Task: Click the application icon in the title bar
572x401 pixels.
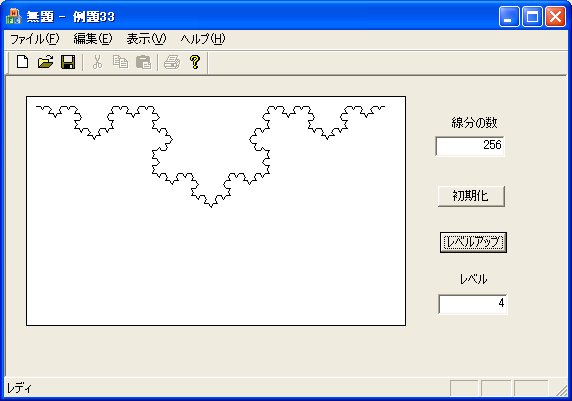Action: point(13,17)
